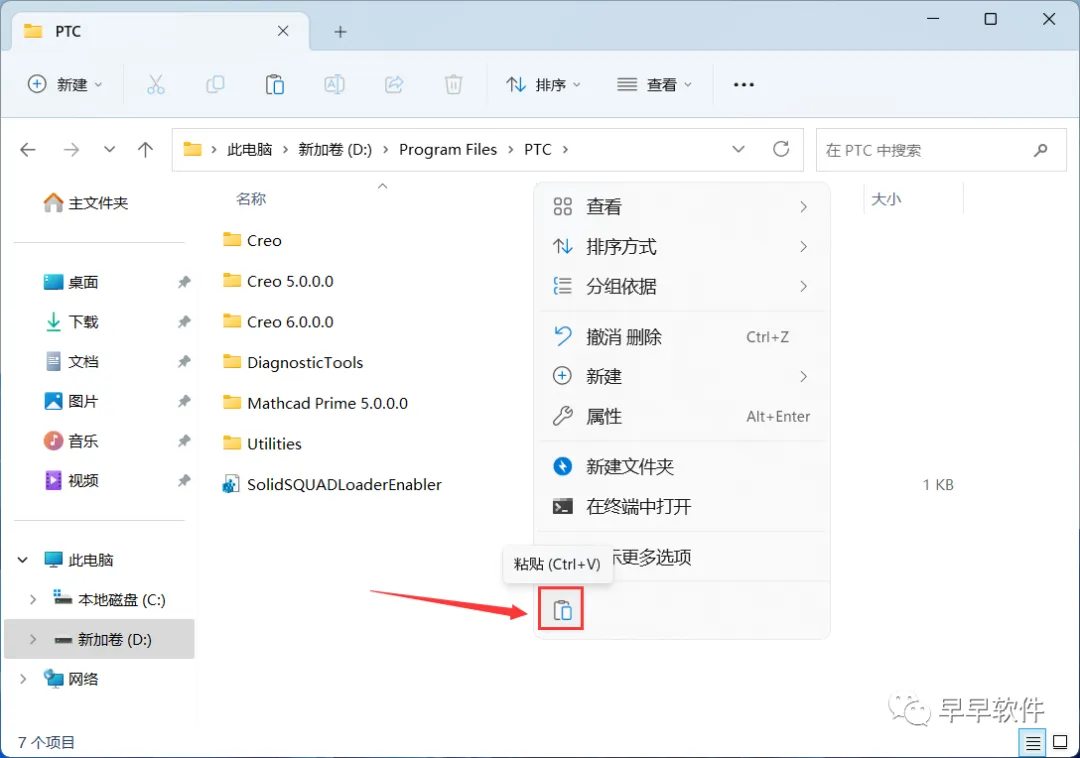1080x758 pixels.
Task: Open the 排序 sort dropdown in toolbar
Action: point(543,85)
